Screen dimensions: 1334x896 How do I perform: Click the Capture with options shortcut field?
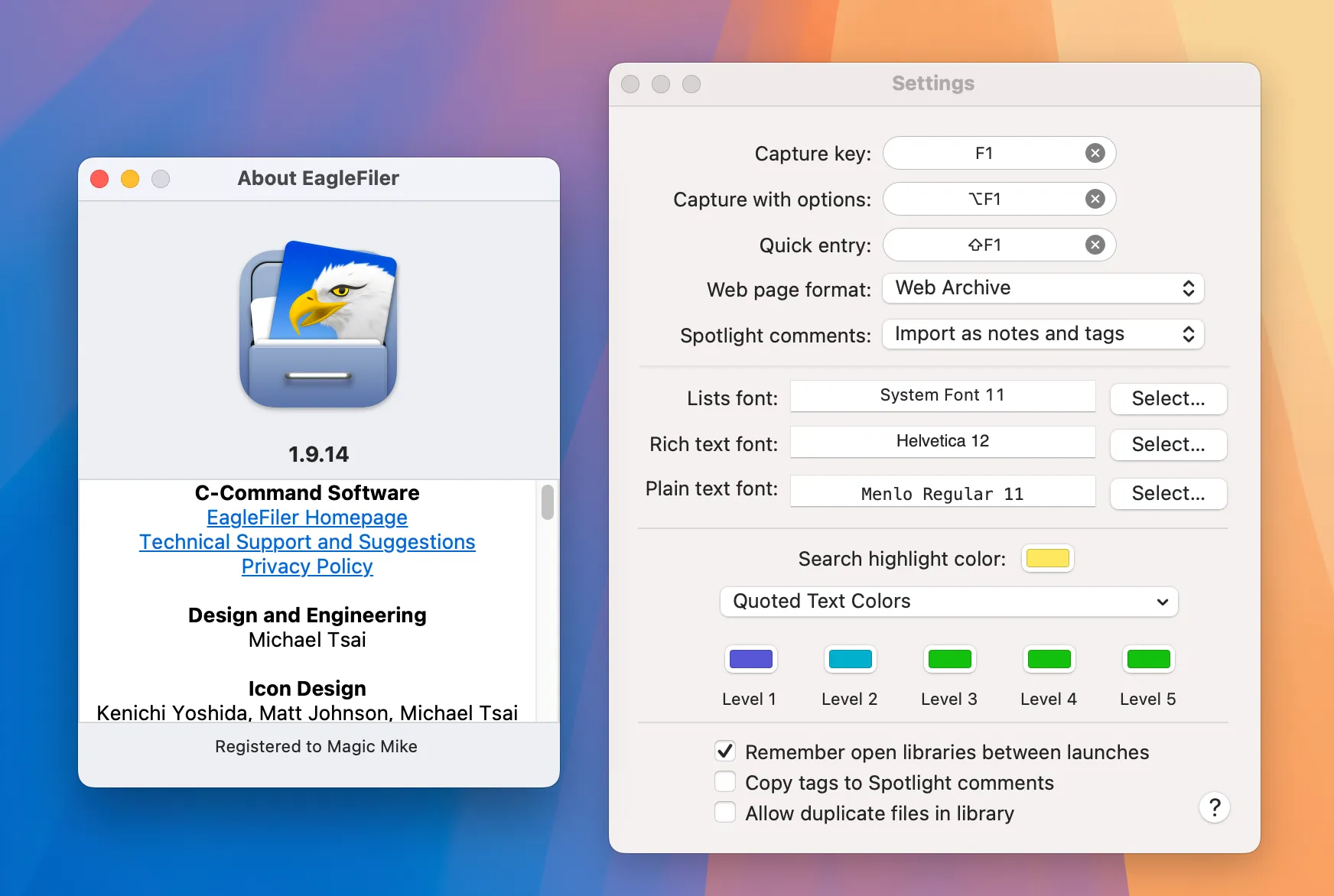(x=999, y=200)
